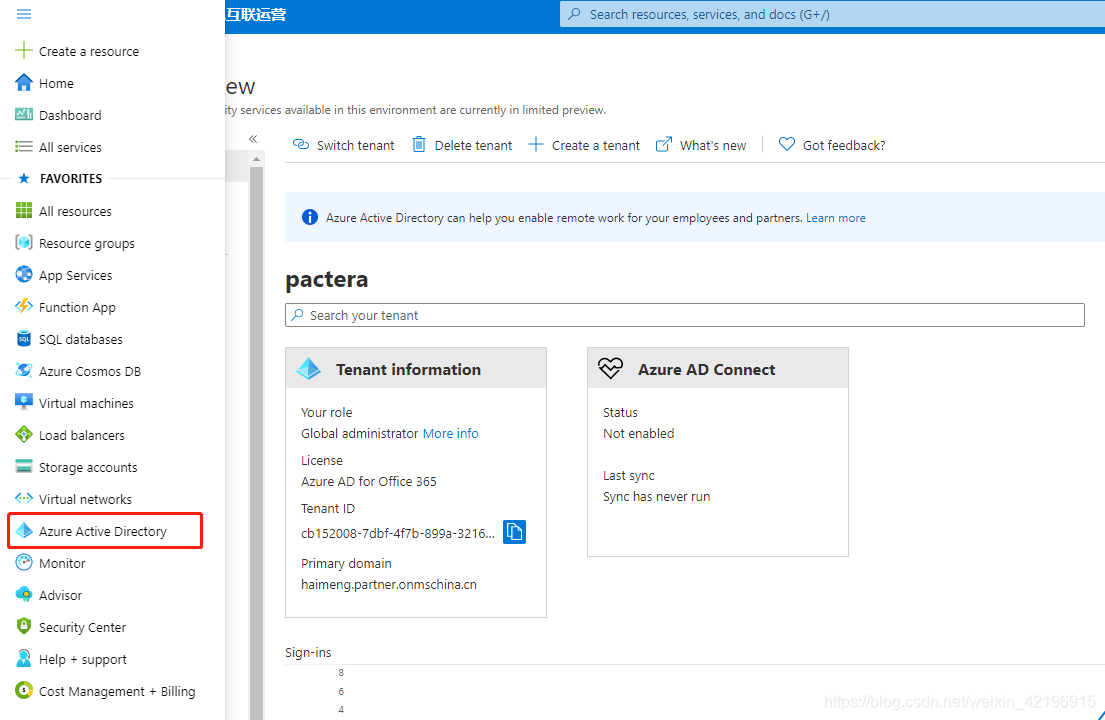The width and height of the screenshot is (1105, 720).
Task: Click the Got feedback? button
Action: [832, 145]
